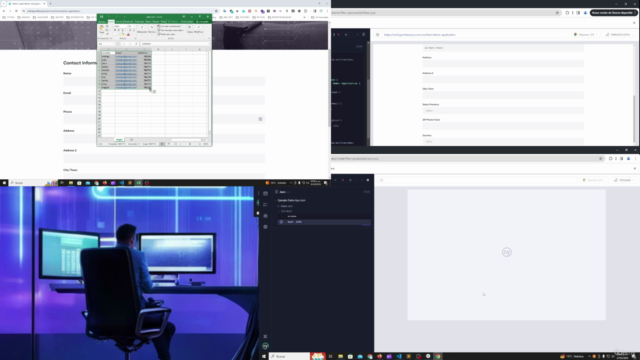Open keyboard shortcuts icon in Cypress sidebar
This screenshot has height=360, width=640.
coord(265,336)
